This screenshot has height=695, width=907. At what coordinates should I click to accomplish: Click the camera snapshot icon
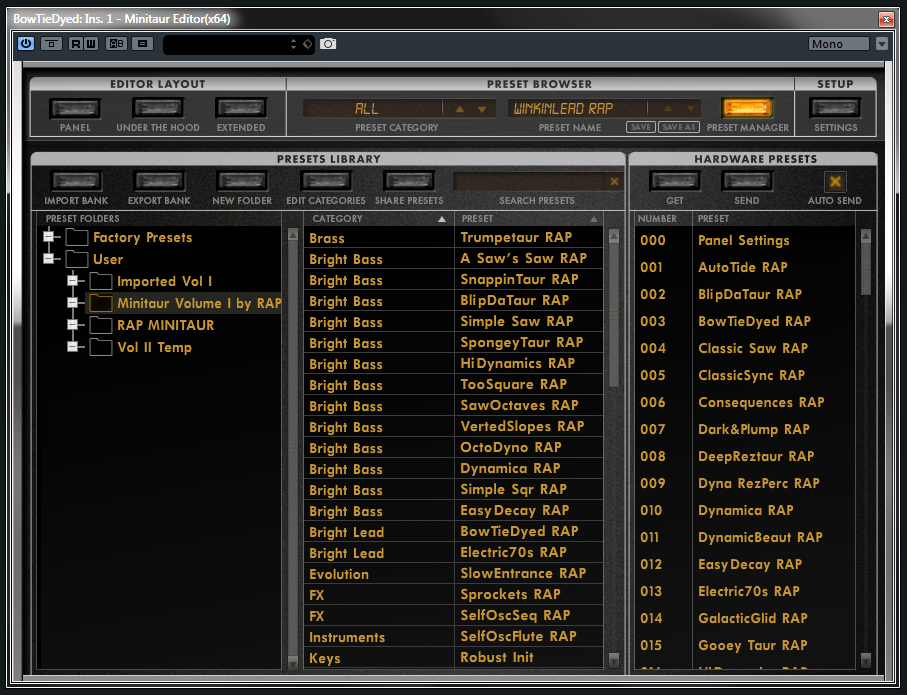(328, 43)
